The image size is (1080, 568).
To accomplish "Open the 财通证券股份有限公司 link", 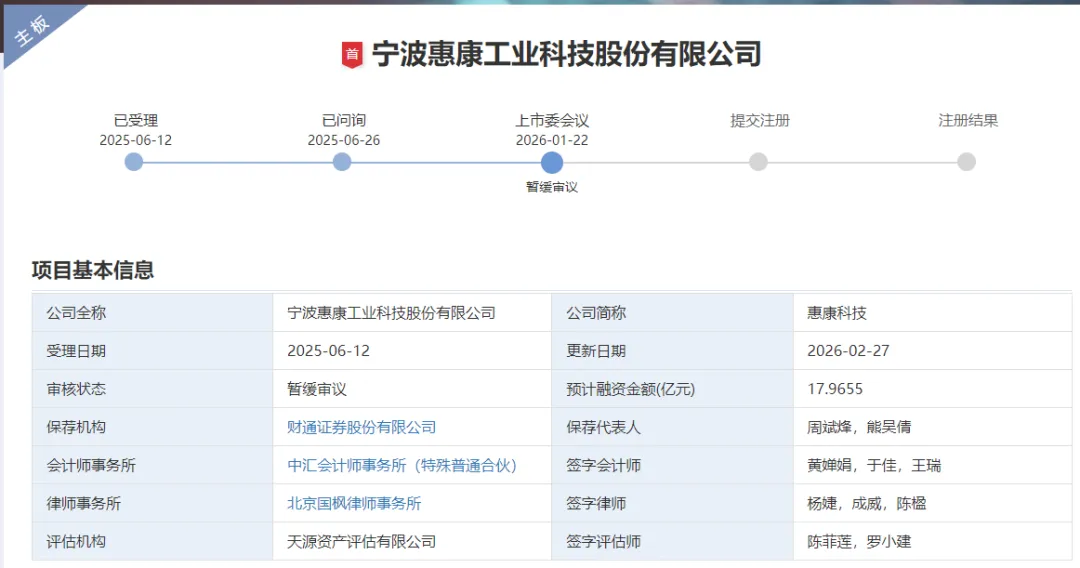I will (x=362, y=427).
